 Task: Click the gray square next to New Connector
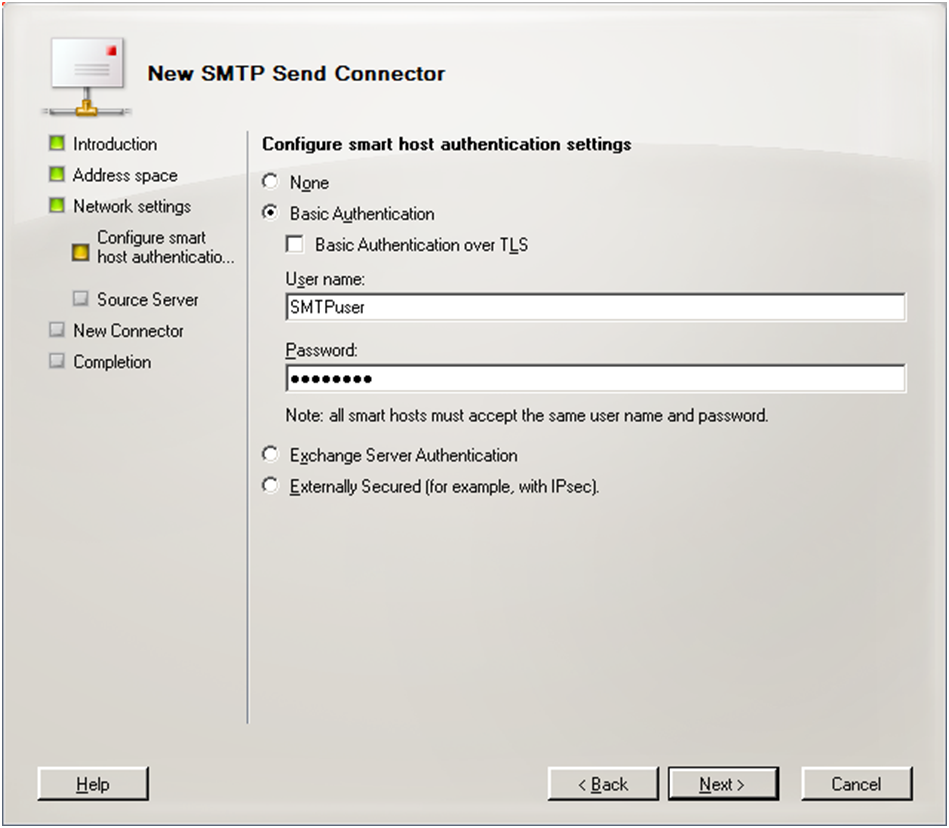coord(57,330)
